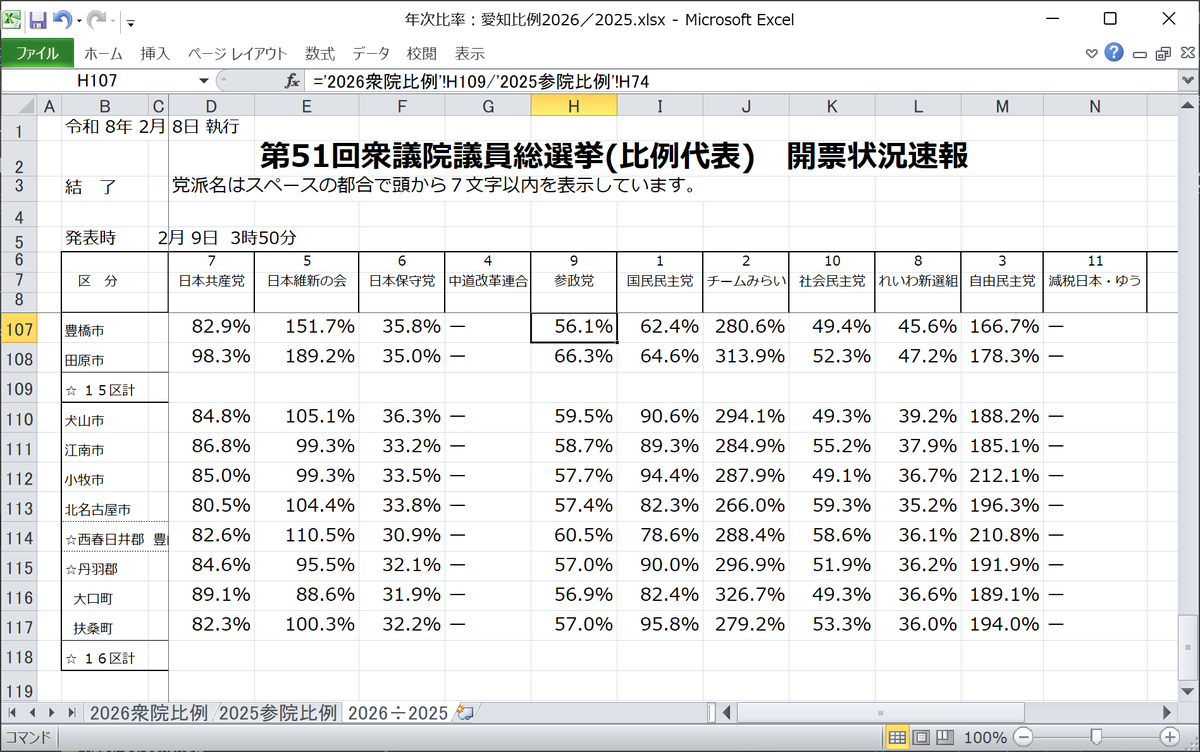
Task: Switch to Page Layout view in status bar
Action: (x=920, y=738)
